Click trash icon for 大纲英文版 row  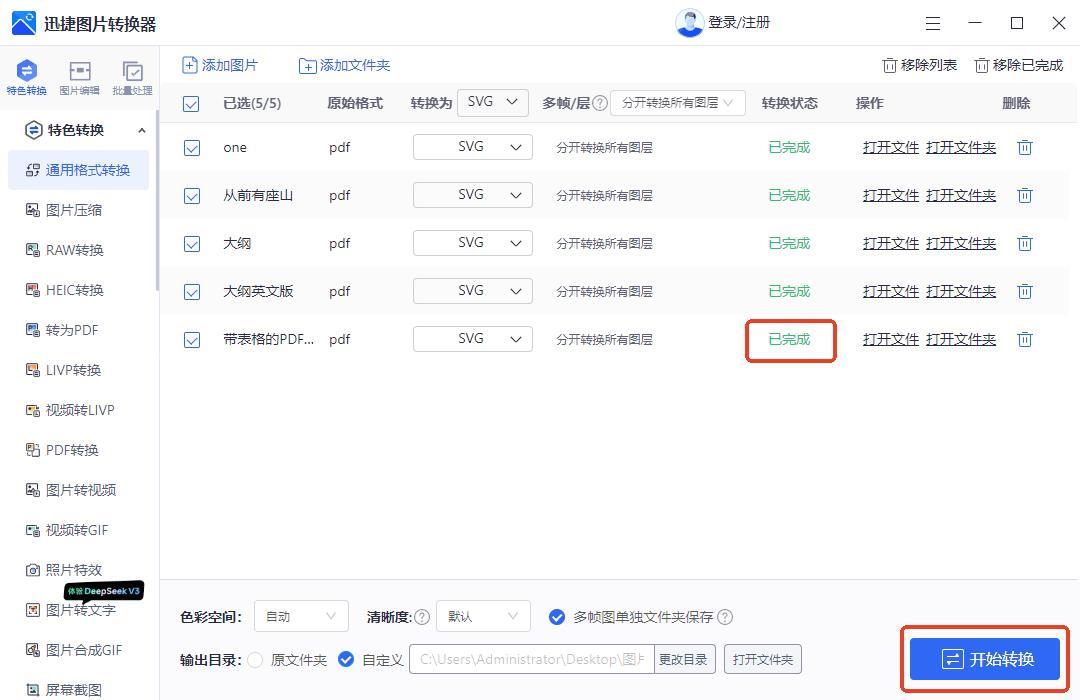(x=1024, y=292)
